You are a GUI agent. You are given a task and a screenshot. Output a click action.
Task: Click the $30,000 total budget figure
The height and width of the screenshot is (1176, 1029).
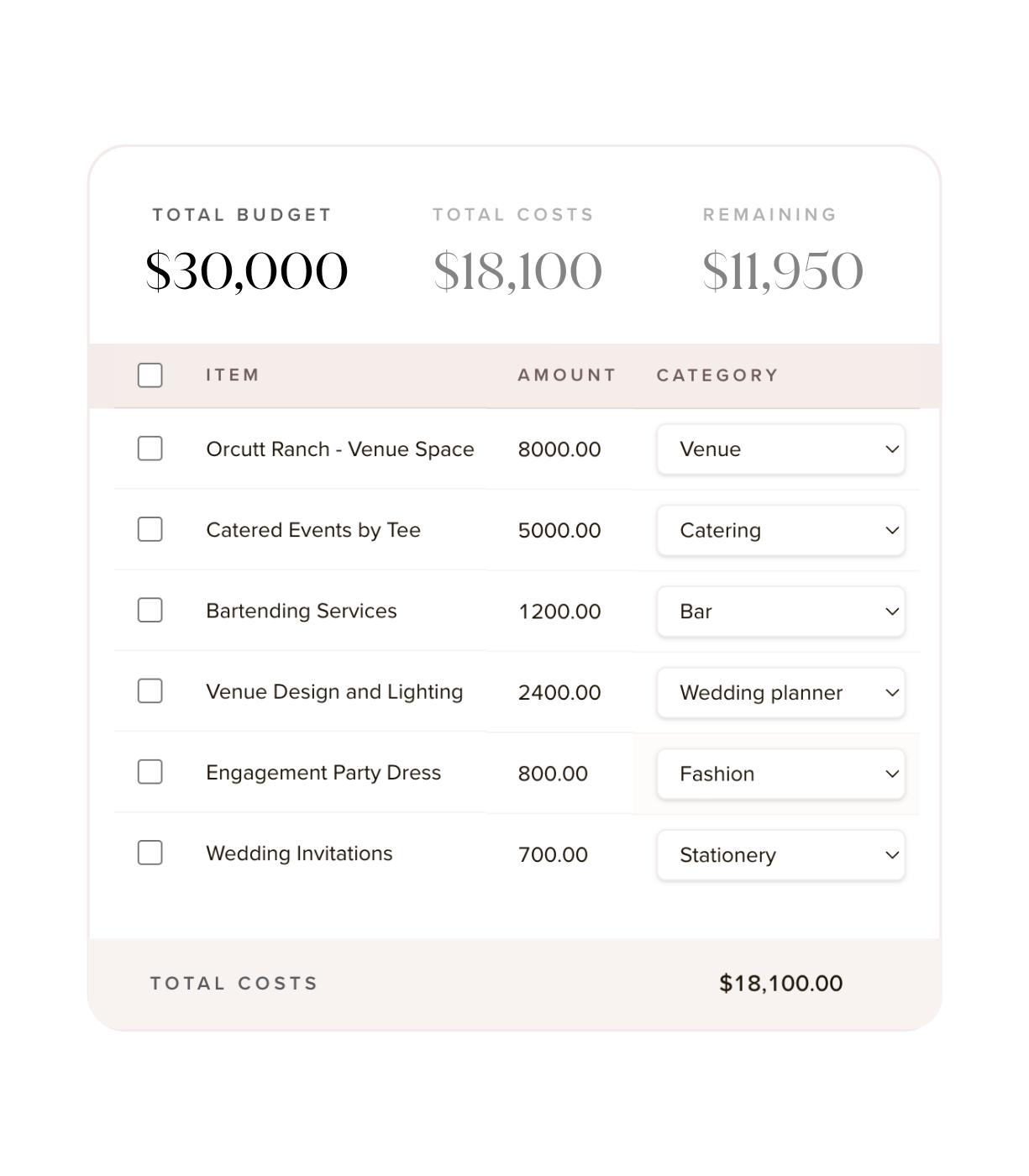point(247,271)
